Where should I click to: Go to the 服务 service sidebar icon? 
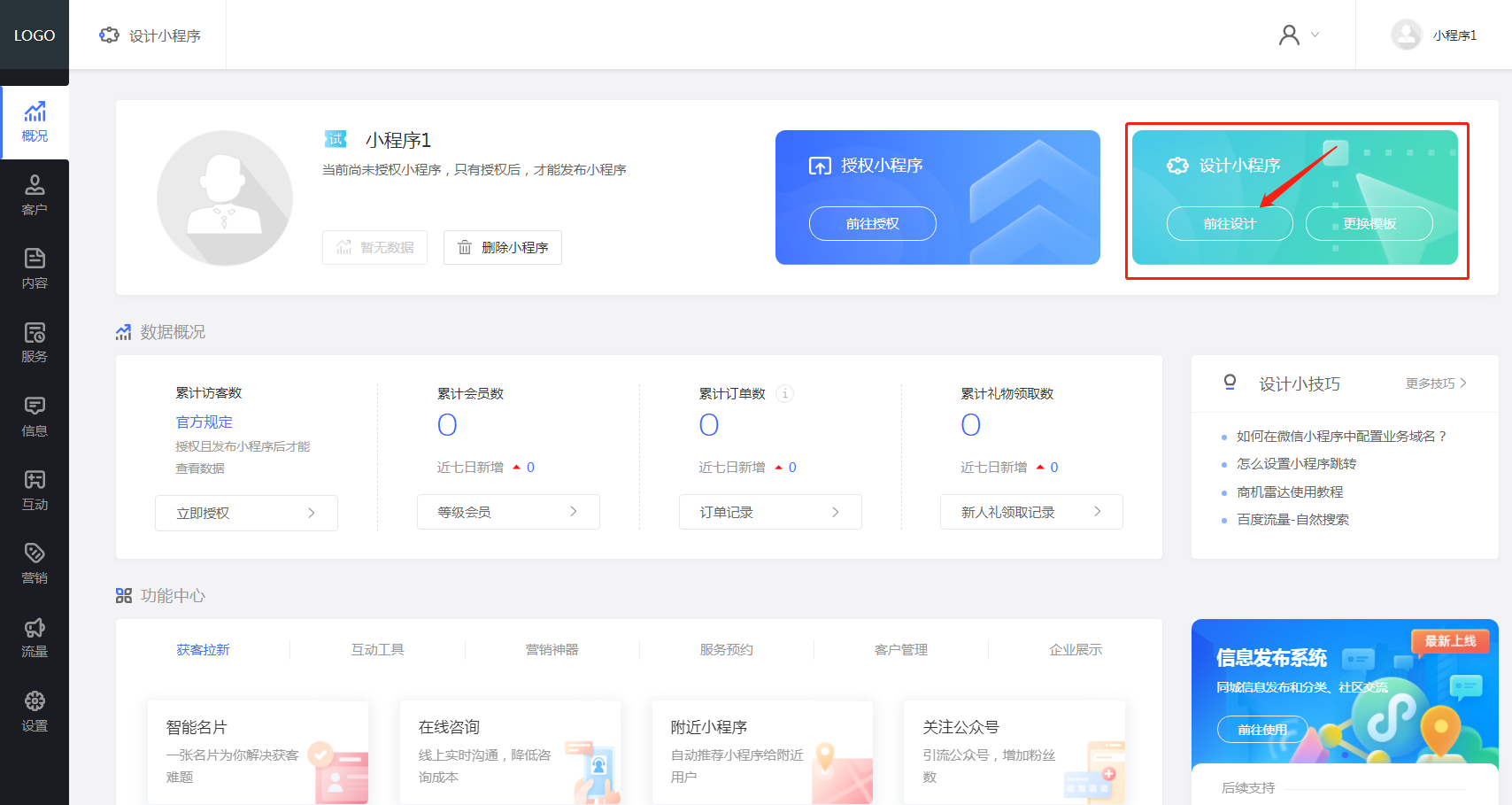pos(35,342)
